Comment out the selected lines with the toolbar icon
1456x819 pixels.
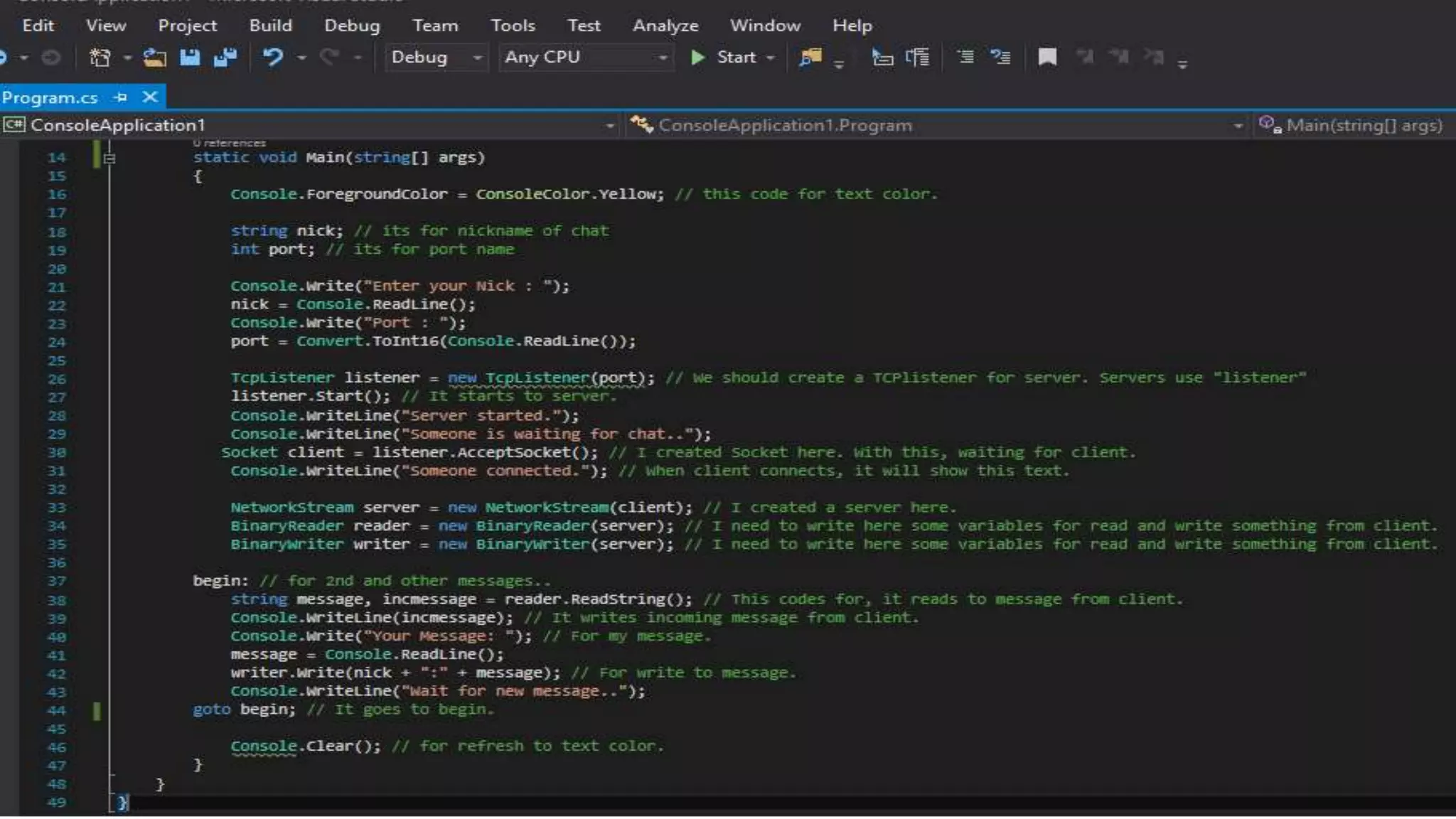[965, 58]
